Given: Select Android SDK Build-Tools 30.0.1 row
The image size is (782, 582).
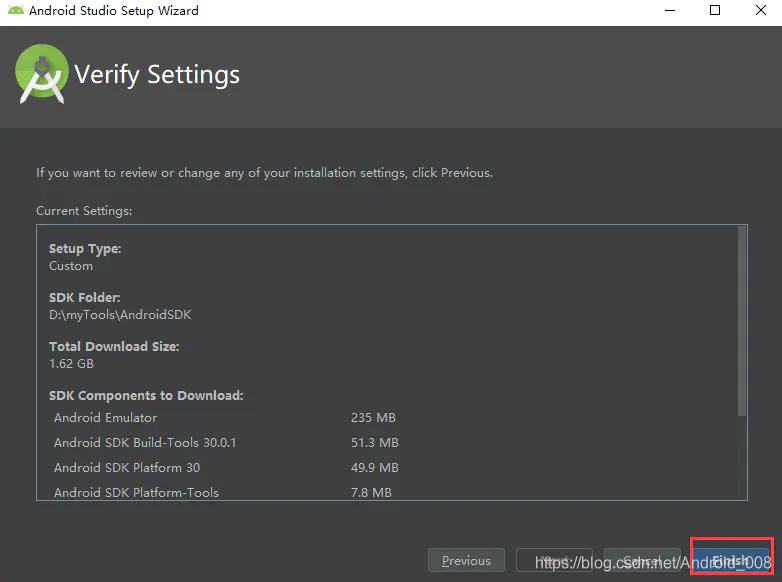Looking at the screenshot, I should 226,442.
